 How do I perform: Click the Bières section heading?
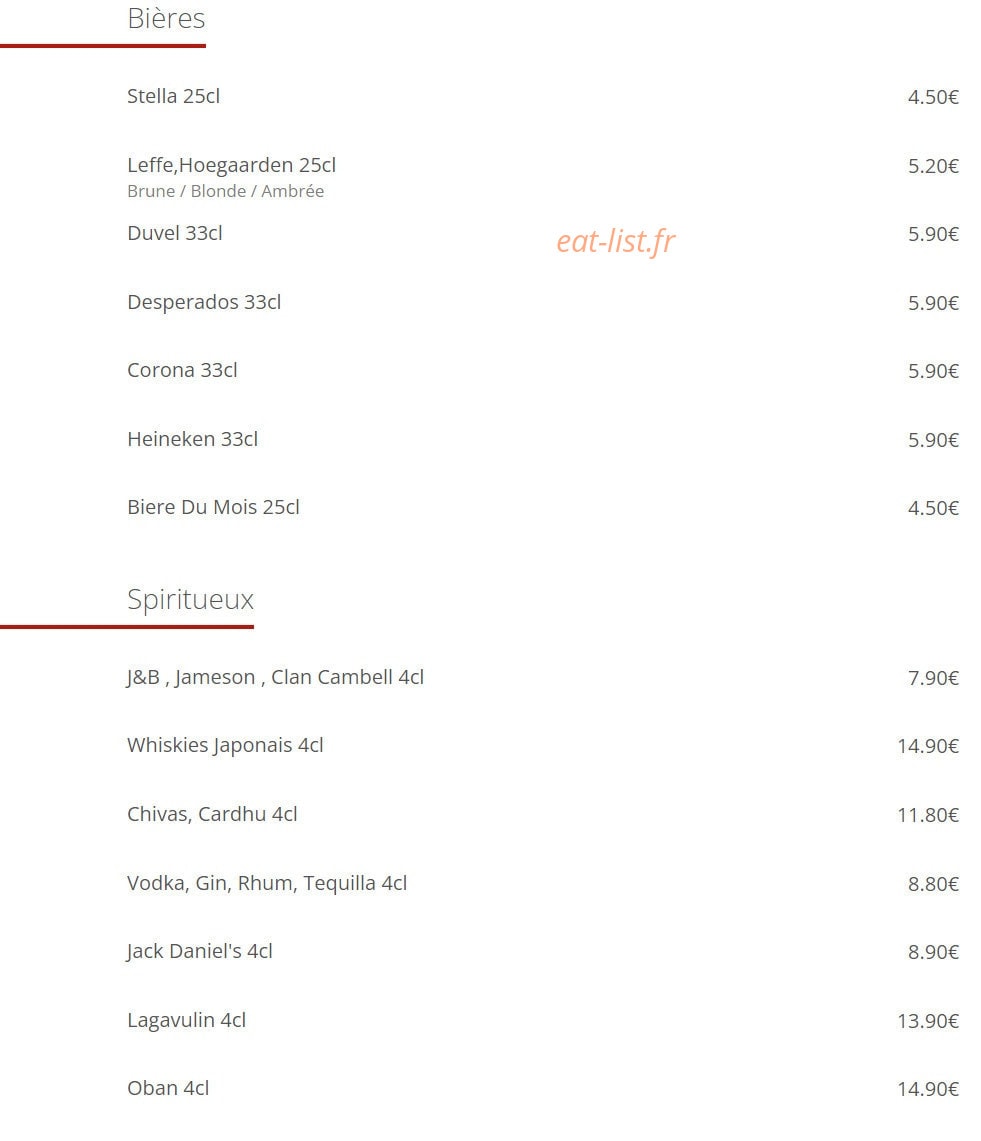click(x=166, y=18)
